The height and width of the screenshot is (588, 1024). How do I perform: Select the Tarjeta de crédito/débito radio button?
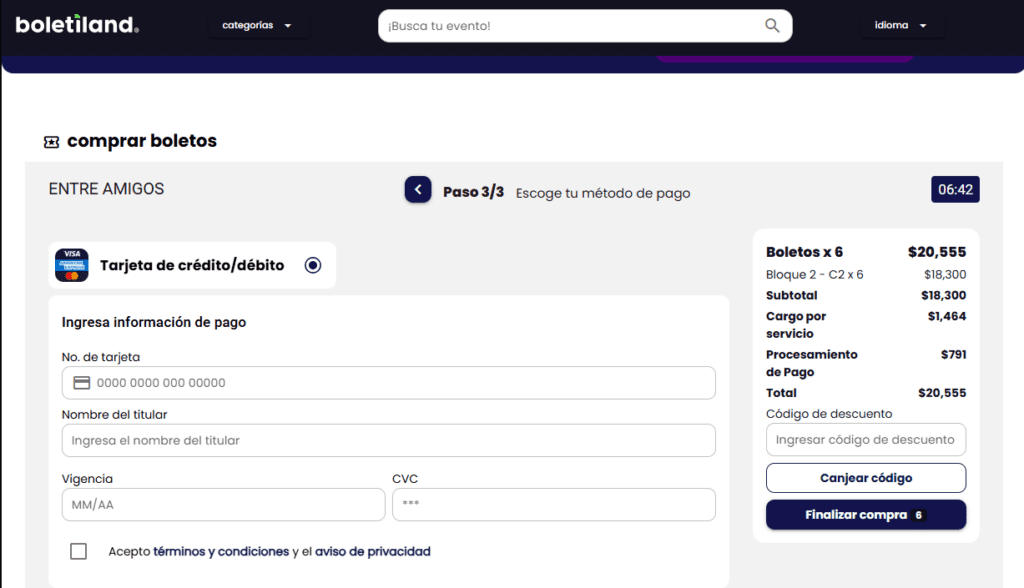coord(312,264)
